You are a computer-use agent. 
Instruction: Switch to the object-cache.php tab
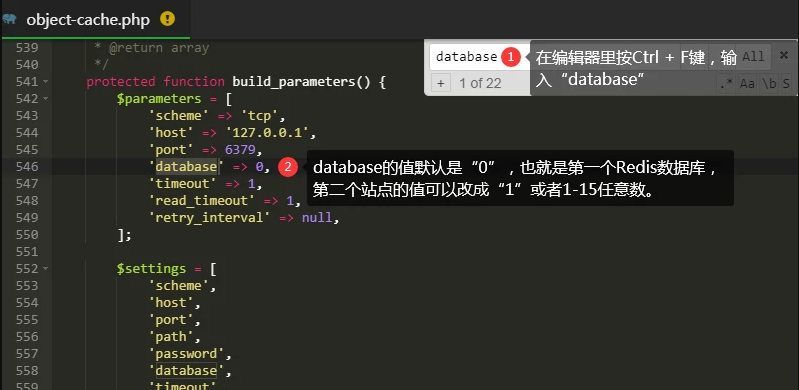point(95,19)
